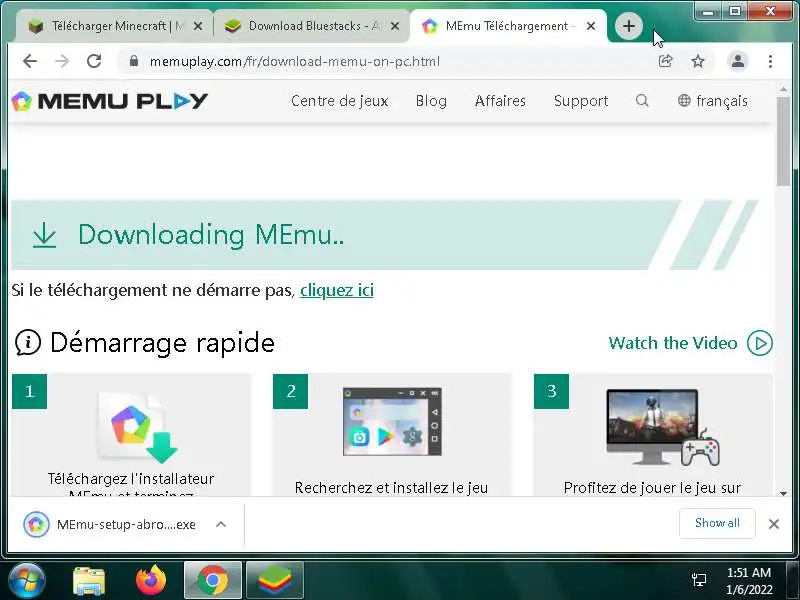The image size is (800, 600).
Task: Click the step 2 emulator thumbnail
Action: (x=392, y=421)
